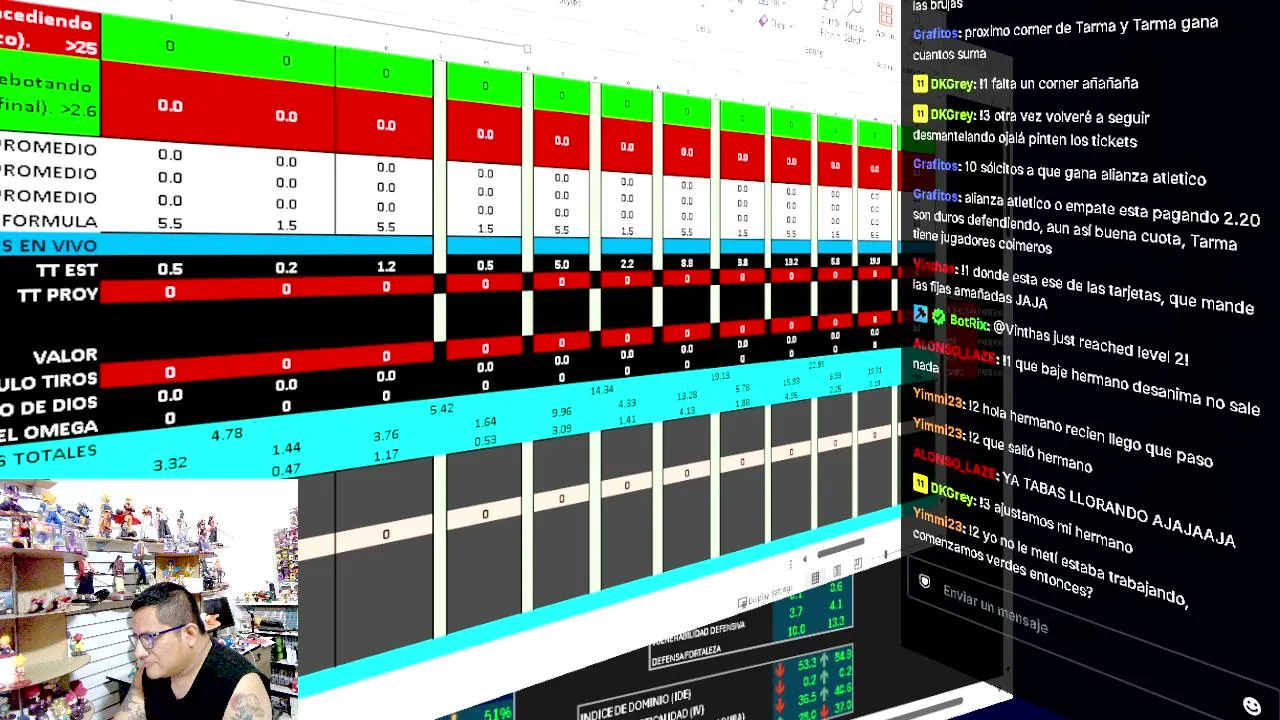Switch to Excel Page Layout view icon
Viewport: 1280px width, 720px height.
click(x=837, y=571)
